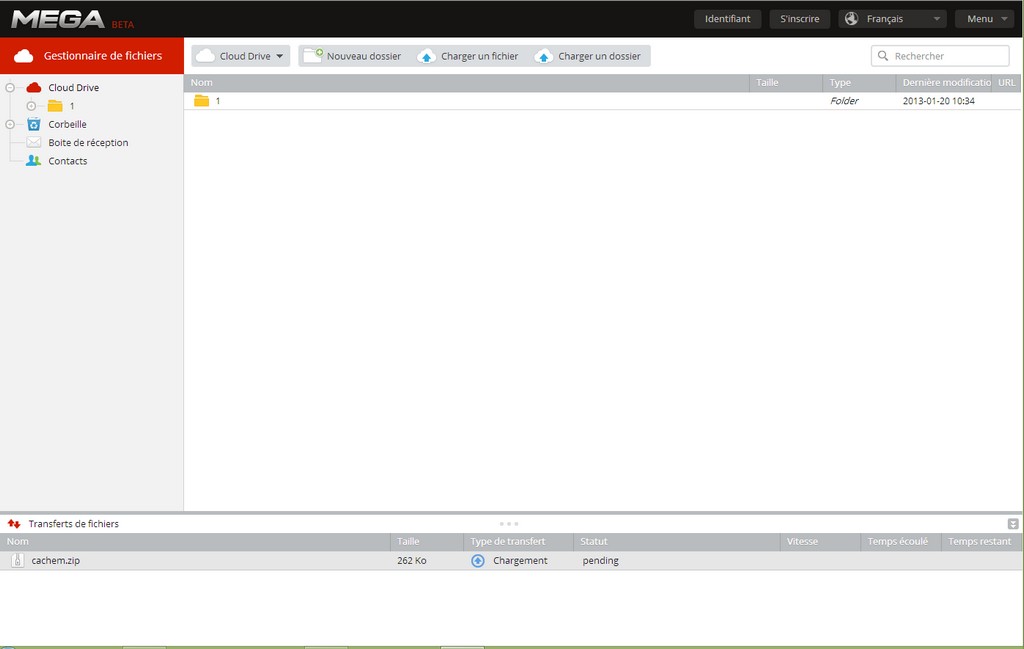This screenshot has height=649, width=1024.
Task: Sort by Dernière modification column
Action: pyautogui.click(x=944, y=82)
